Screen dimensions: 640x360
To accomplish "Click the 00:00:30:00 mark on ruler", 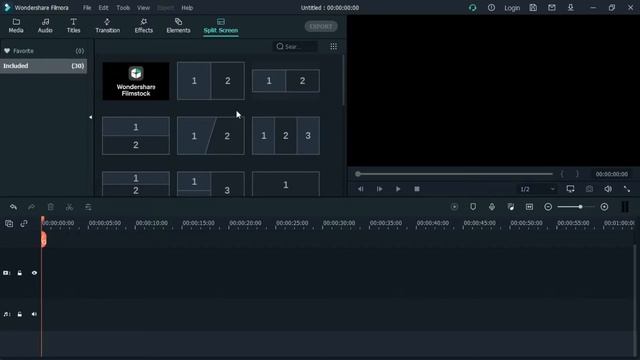I will 338,223.
